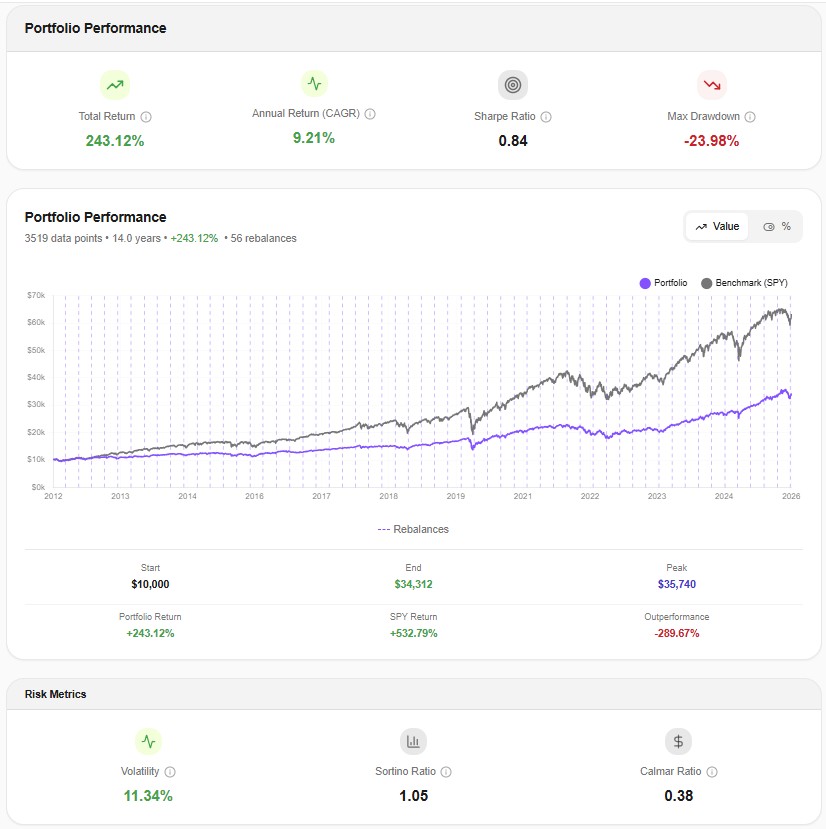Screen dimensions: 826x829
Task: Open the Total Return info tooltip
Action: 146,116
